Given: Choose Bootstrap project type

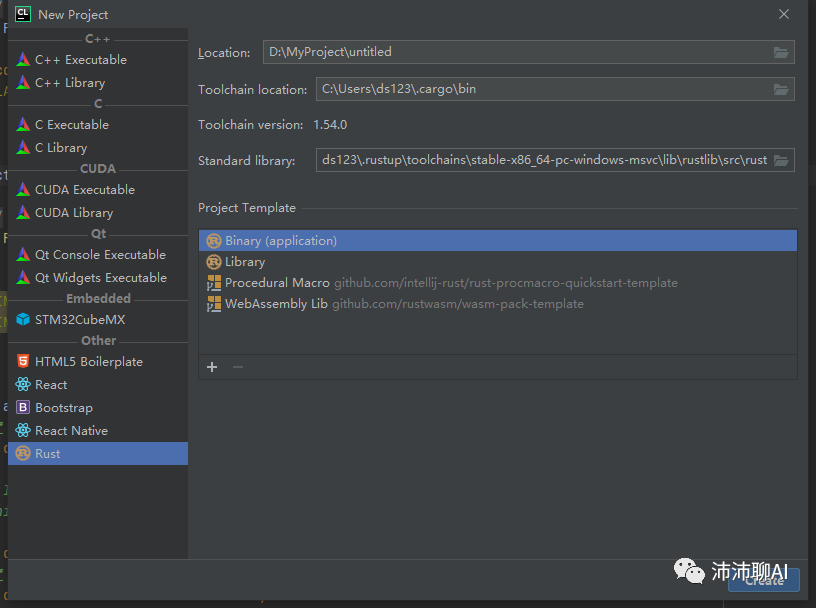Looking at the screenshot, I should (x=98, y=408).
